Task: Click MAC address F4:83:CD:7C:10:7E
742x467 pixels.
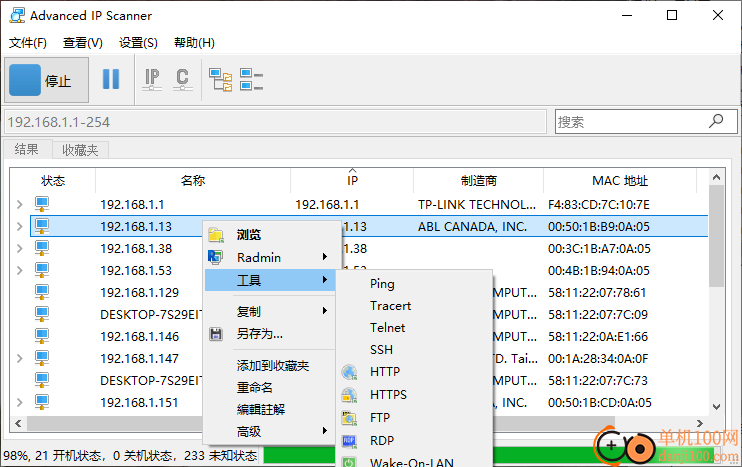Action: click(x=599, y=204)
